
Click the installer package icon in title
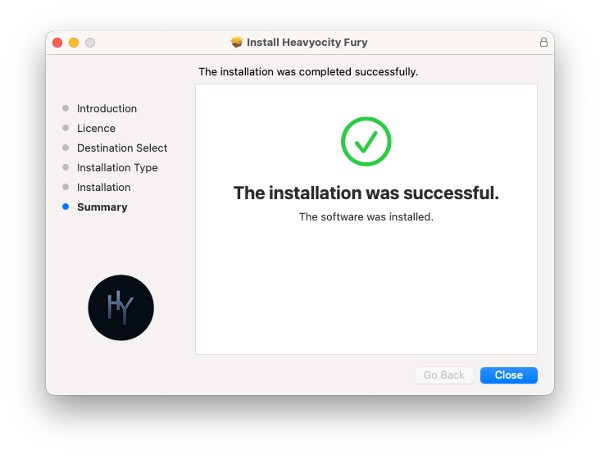pyautogui.click(x=236, y=42)
